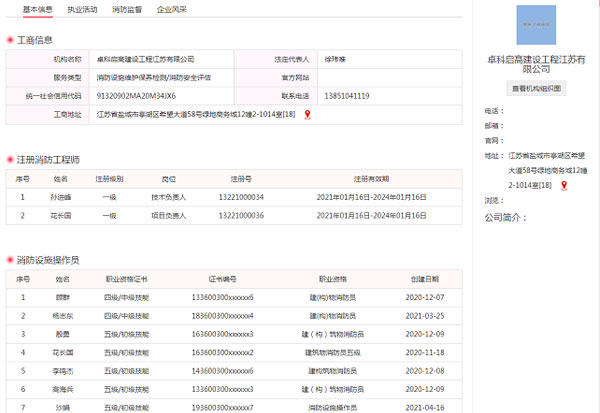Select operator 杨志东 row name
The width and height of the screenshot is (600, 413).
click(63, 316)
